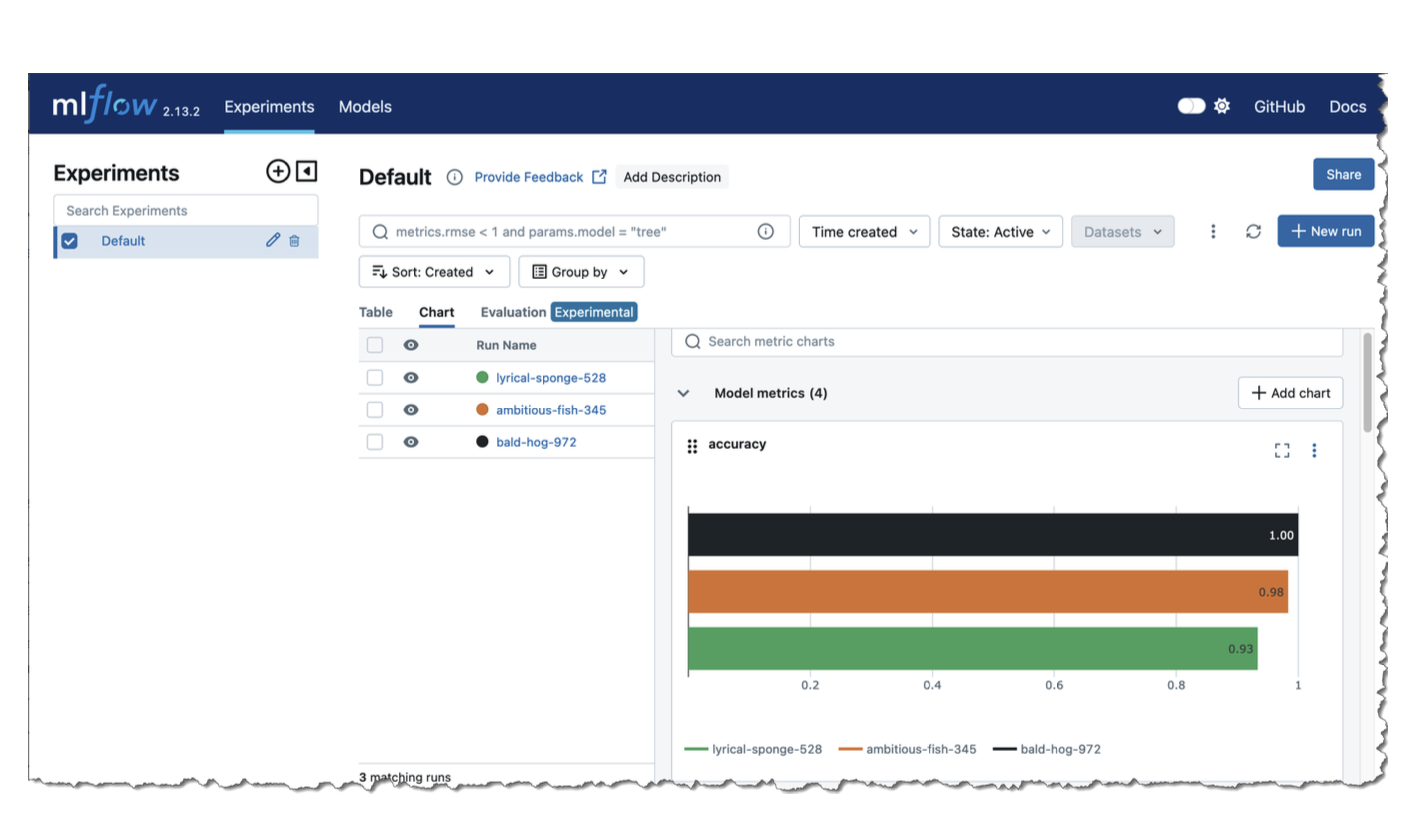
Task: Open the Time created dropdown
Action: click(864, 231)
